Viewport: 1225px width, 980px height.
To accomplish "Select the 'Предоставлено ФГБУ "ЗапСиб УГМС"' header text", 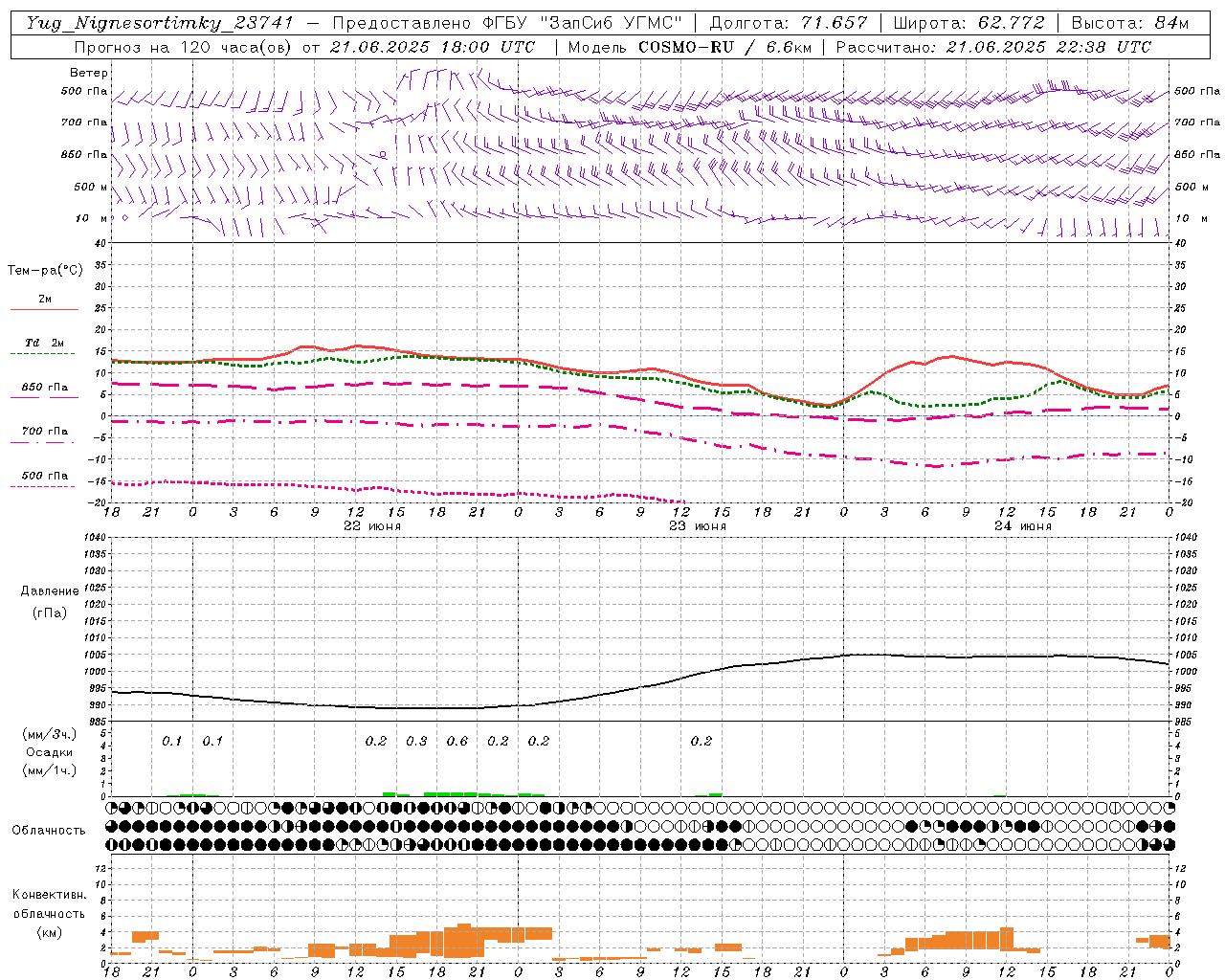I will pos(508,23).
